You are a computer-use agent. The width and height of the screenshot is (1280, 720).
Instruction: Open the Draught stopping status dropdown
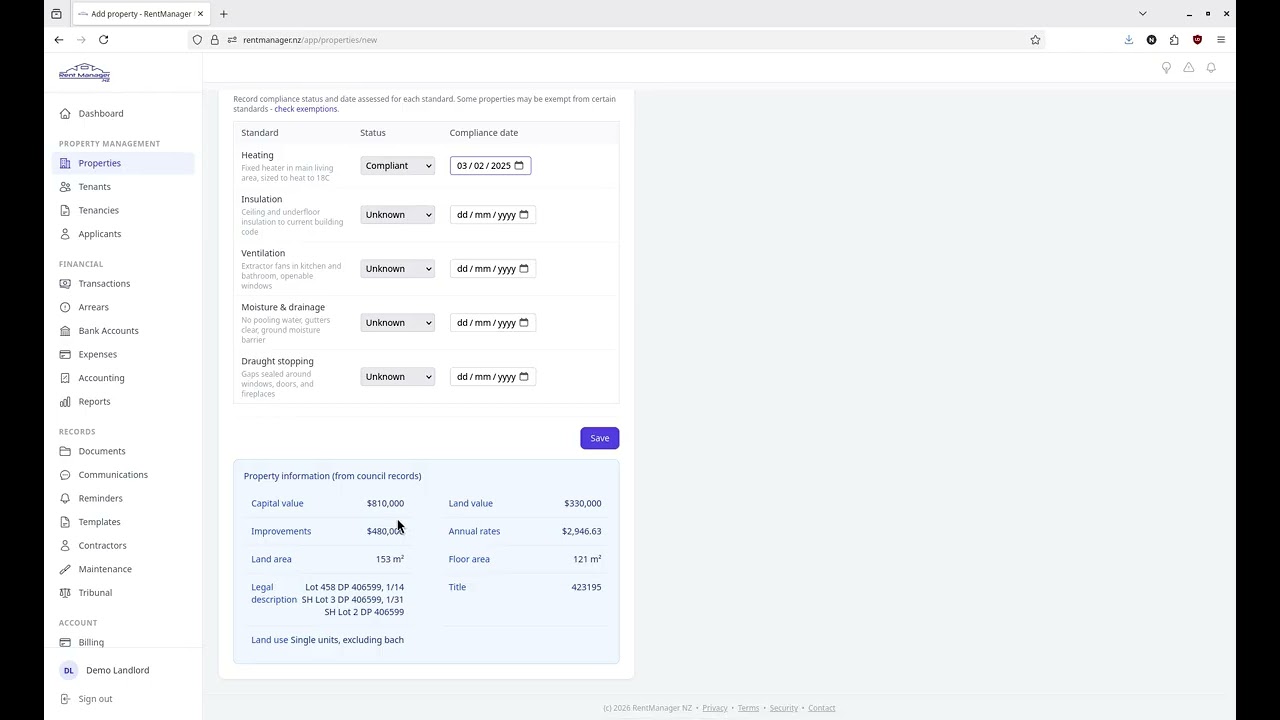pos(397,377)
